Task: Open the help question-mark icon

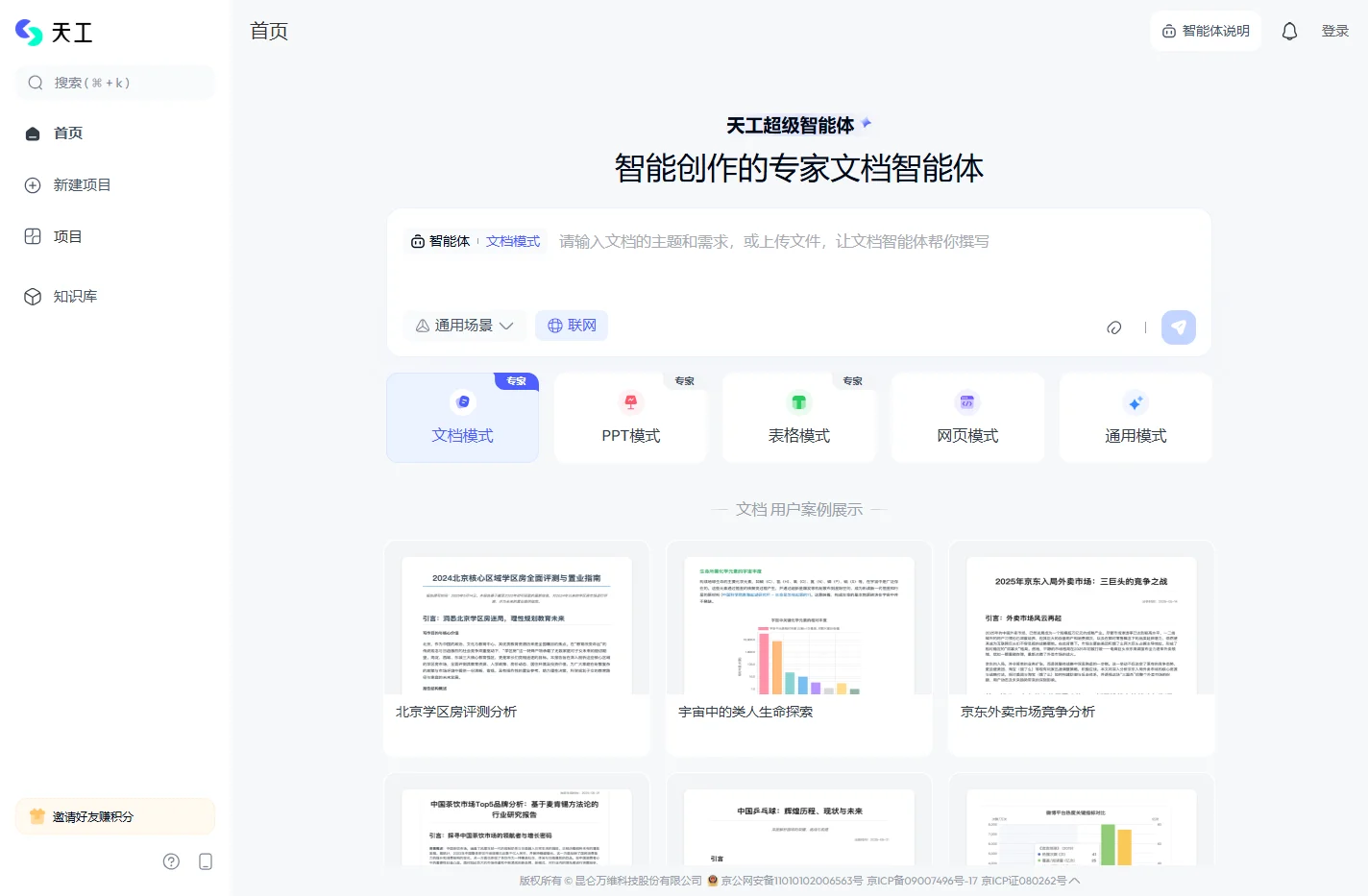Action: 171,861
